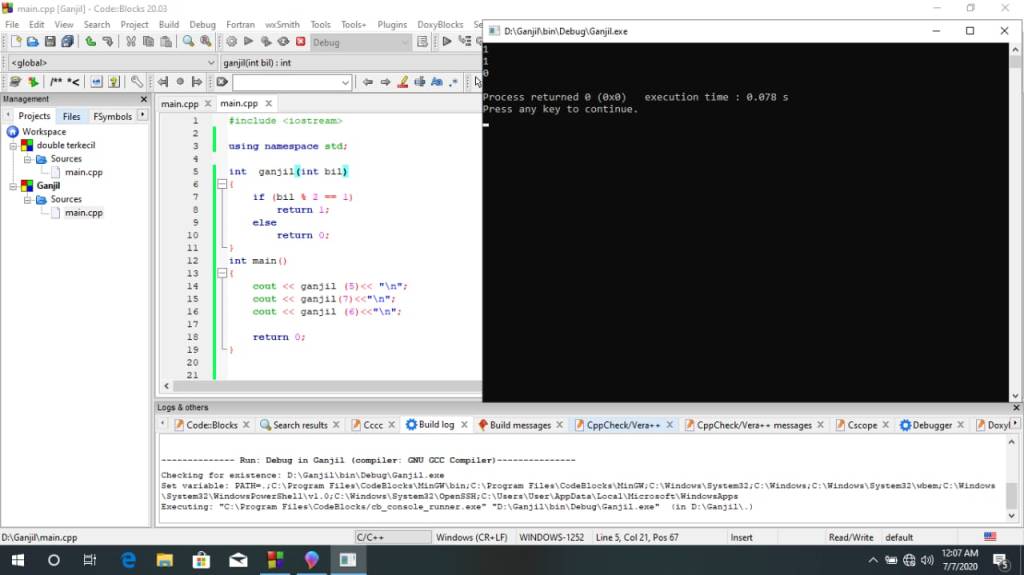Open the Windows Start menu
The height and width of the screenshot is (575, 1024).
tap(18, 560)
